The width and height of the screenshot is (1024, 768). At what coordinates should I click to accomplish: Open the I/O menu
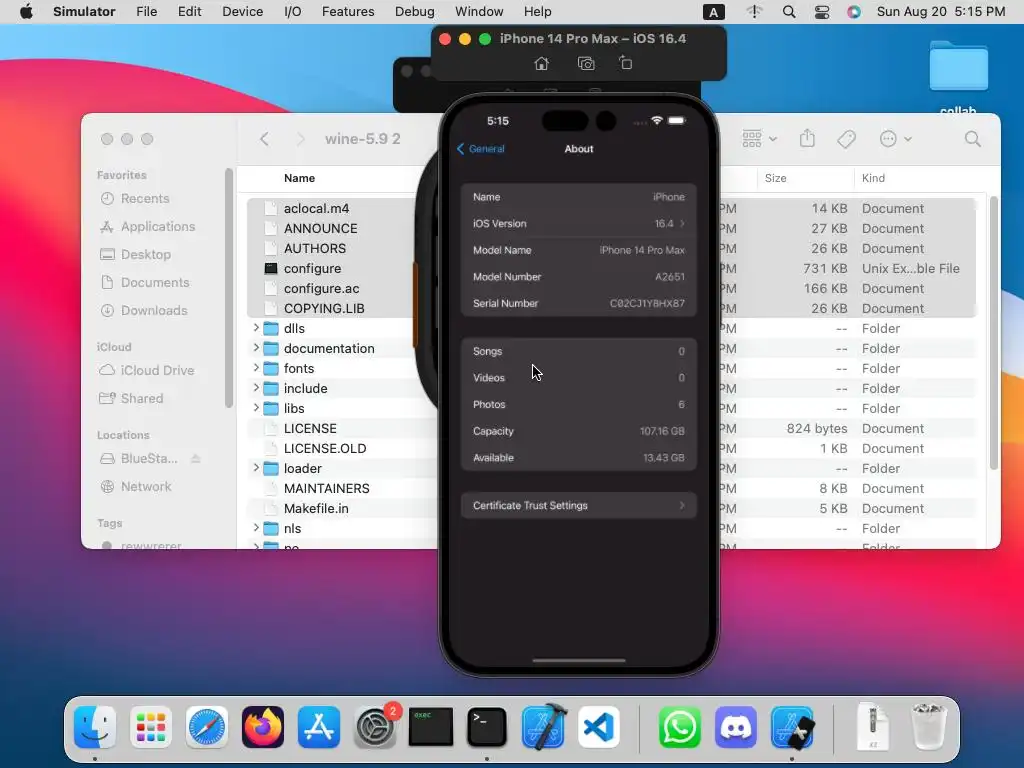pos(293,12)
